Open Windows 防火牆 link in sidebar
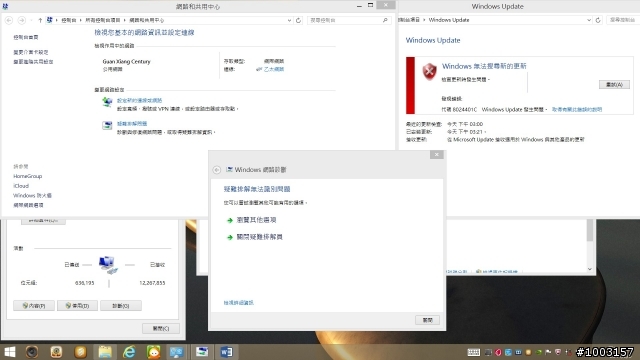The image size is (640, 360). click(x=32, y=196)
